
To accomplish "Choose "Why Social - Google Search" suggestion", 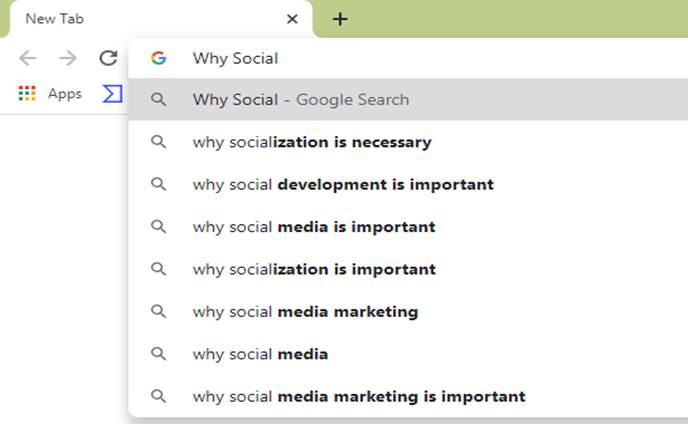I will [408, 100].
